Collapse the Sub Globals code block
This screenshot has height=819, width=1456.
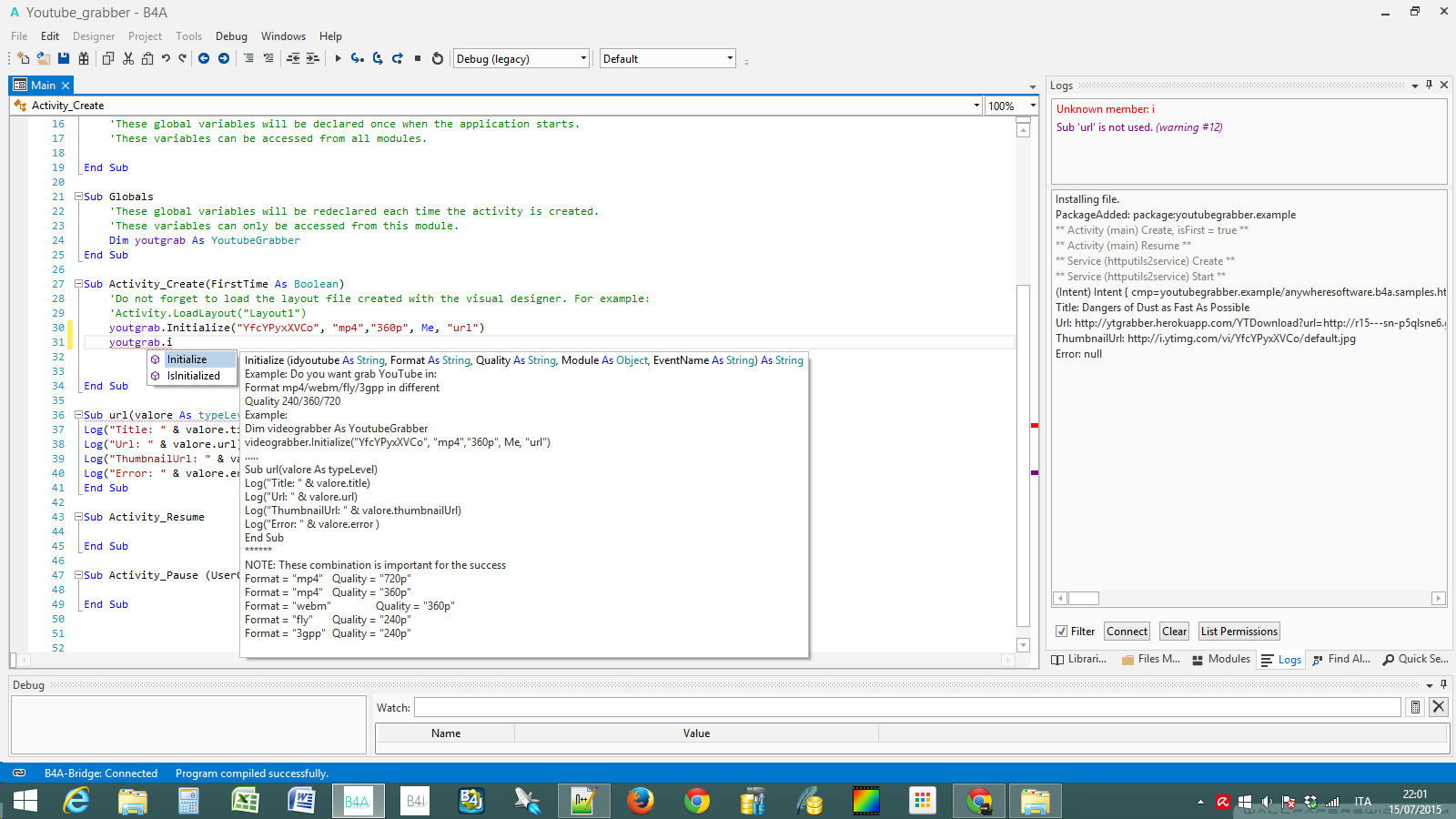coord(78,197)
